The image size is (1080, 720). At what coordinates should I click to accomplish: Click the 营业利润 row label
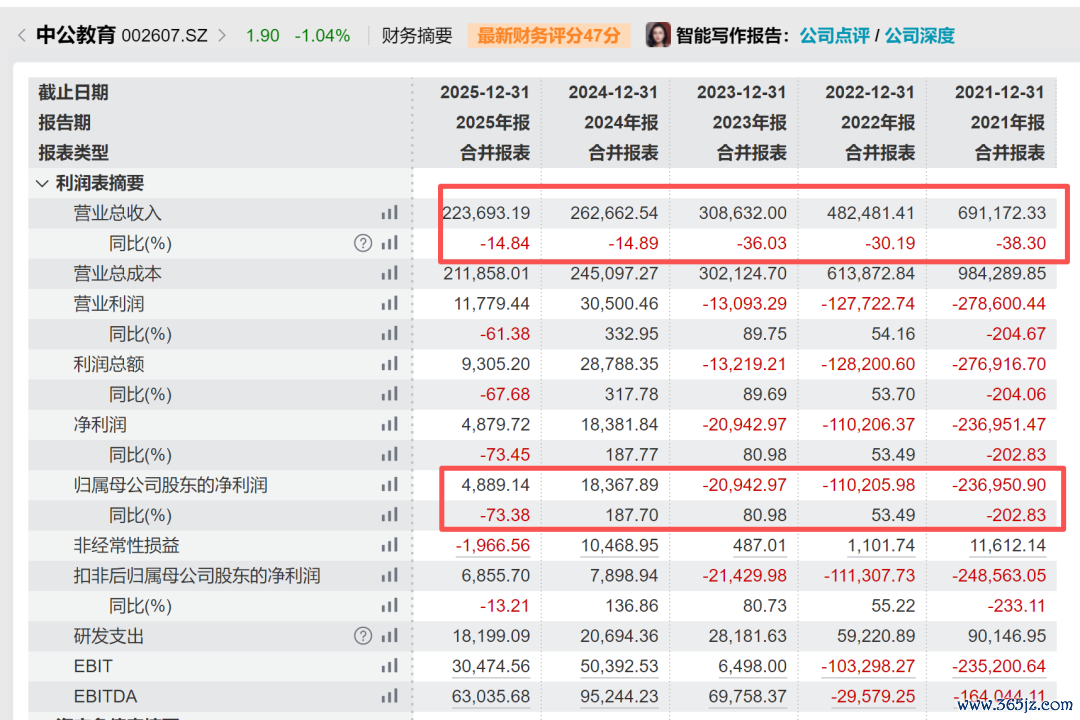click(x=108, y=304)
